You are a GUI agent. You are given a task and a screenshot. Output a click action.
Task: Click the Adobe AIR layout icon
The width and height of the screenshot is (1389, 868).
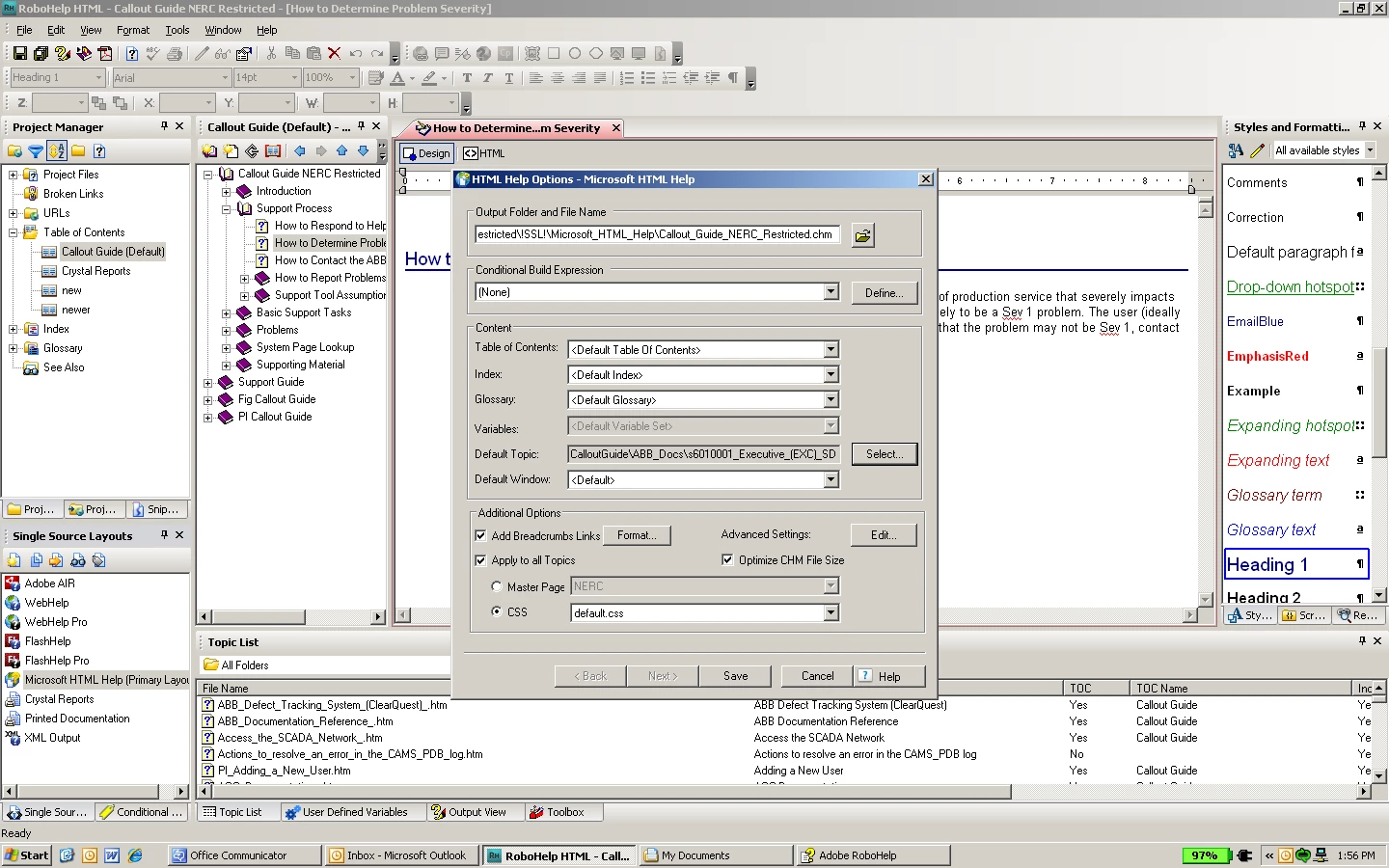[13, 583]
